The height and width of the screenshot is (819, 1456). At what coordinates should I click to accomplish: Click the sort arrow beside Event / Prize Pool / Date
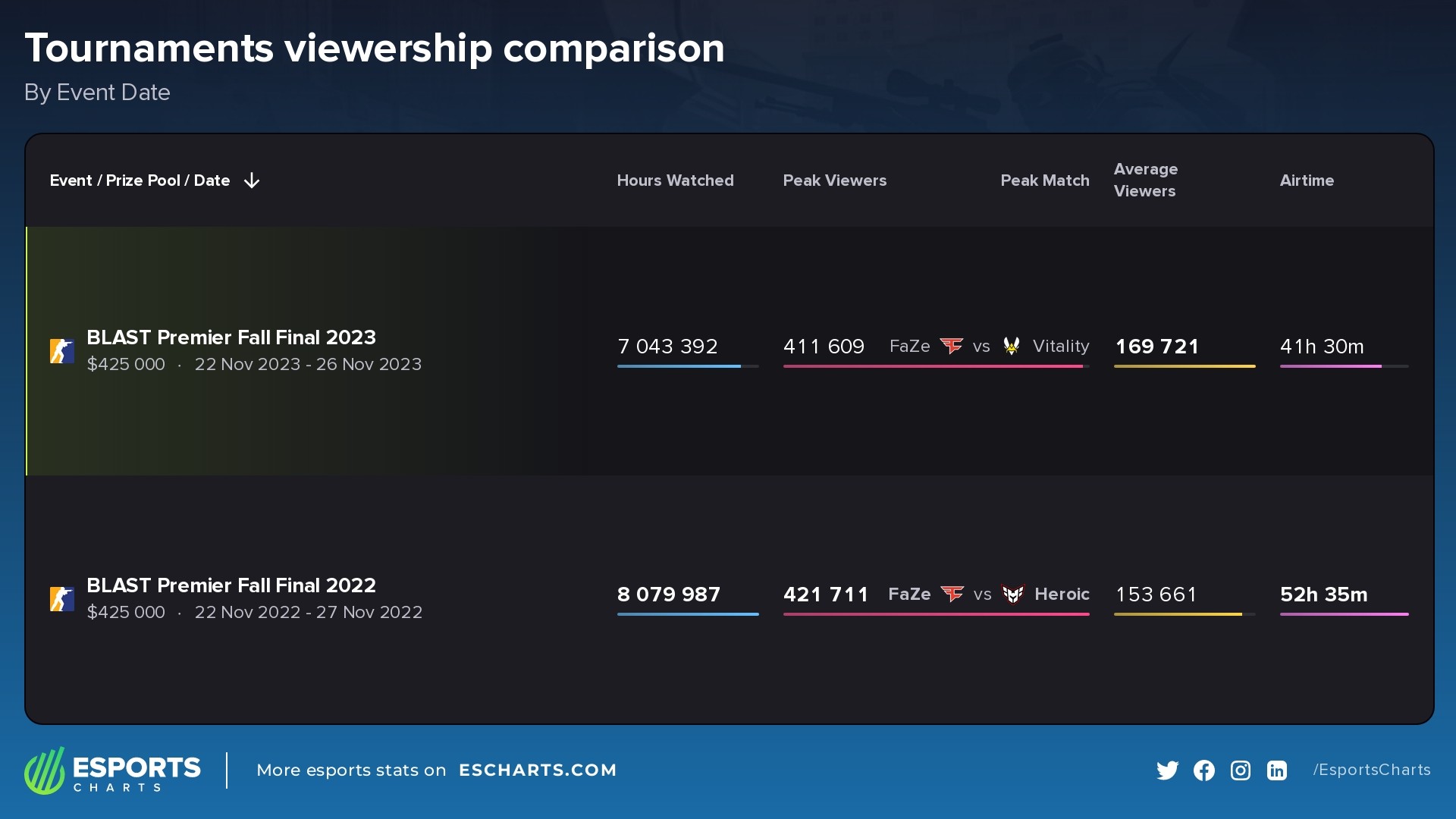click(252, 180)
